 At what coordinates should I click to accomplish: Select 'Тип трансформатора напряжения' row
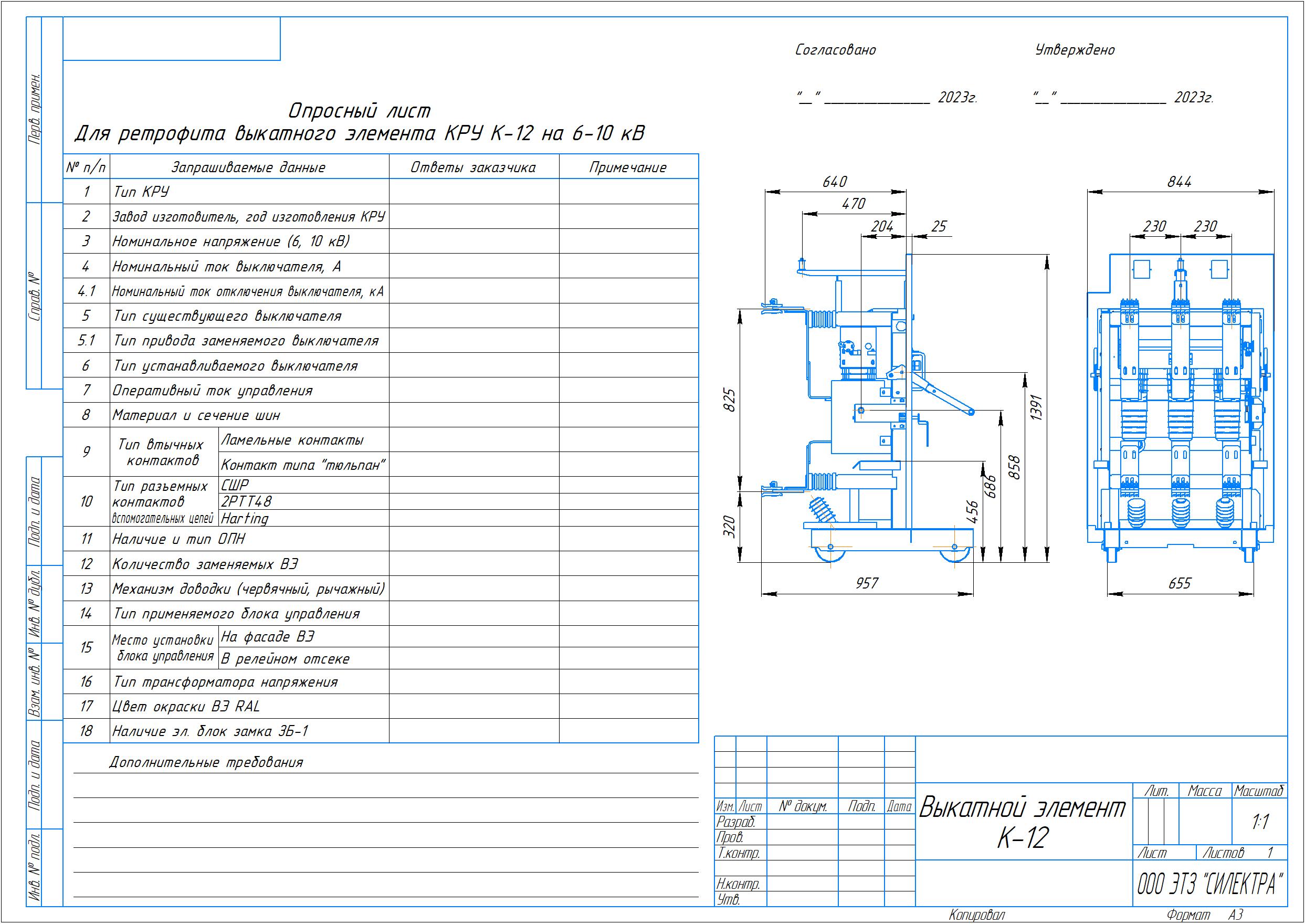381,681
